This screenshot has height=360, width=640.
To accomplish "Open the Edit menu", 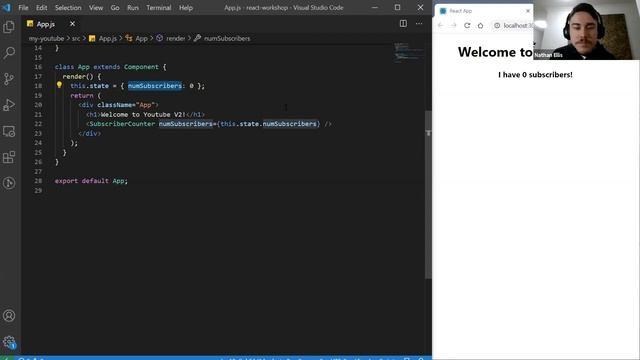I will [41, 7].
